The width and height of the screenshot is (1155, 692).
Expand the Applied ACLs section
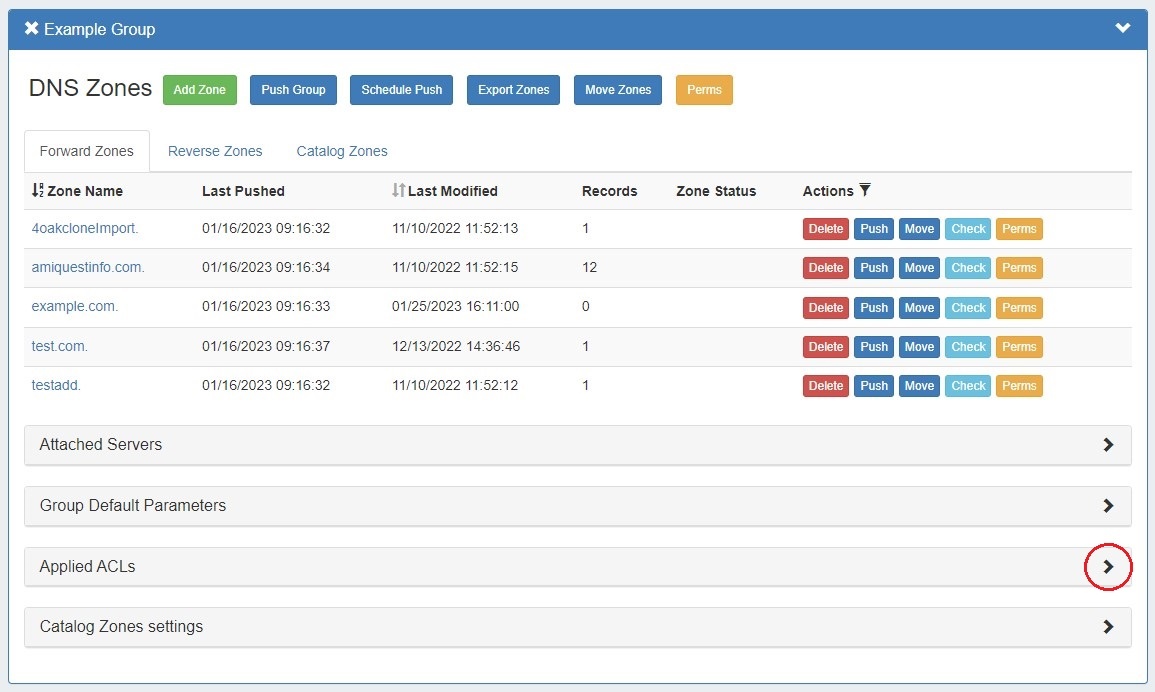(1107, 567)
